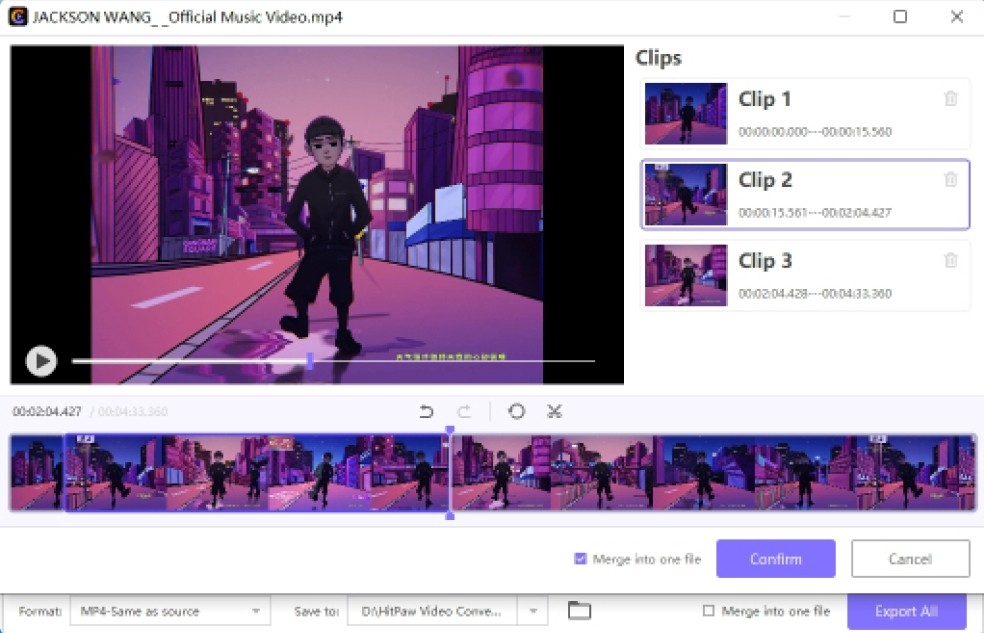Click the Save to path field

click(x=432, y=611)
